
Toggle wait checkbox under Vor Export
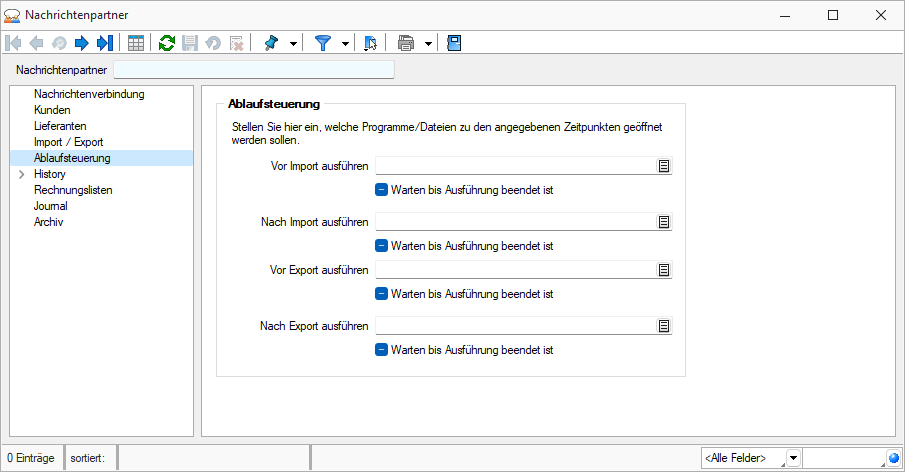(382, 294)
